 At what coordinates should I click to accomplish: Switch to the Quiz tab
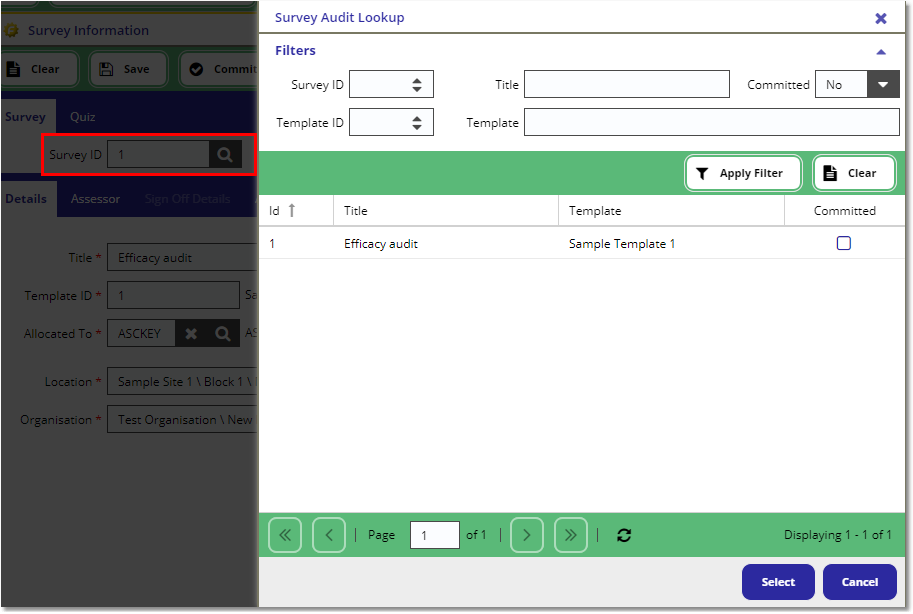[x=83, y=117]
